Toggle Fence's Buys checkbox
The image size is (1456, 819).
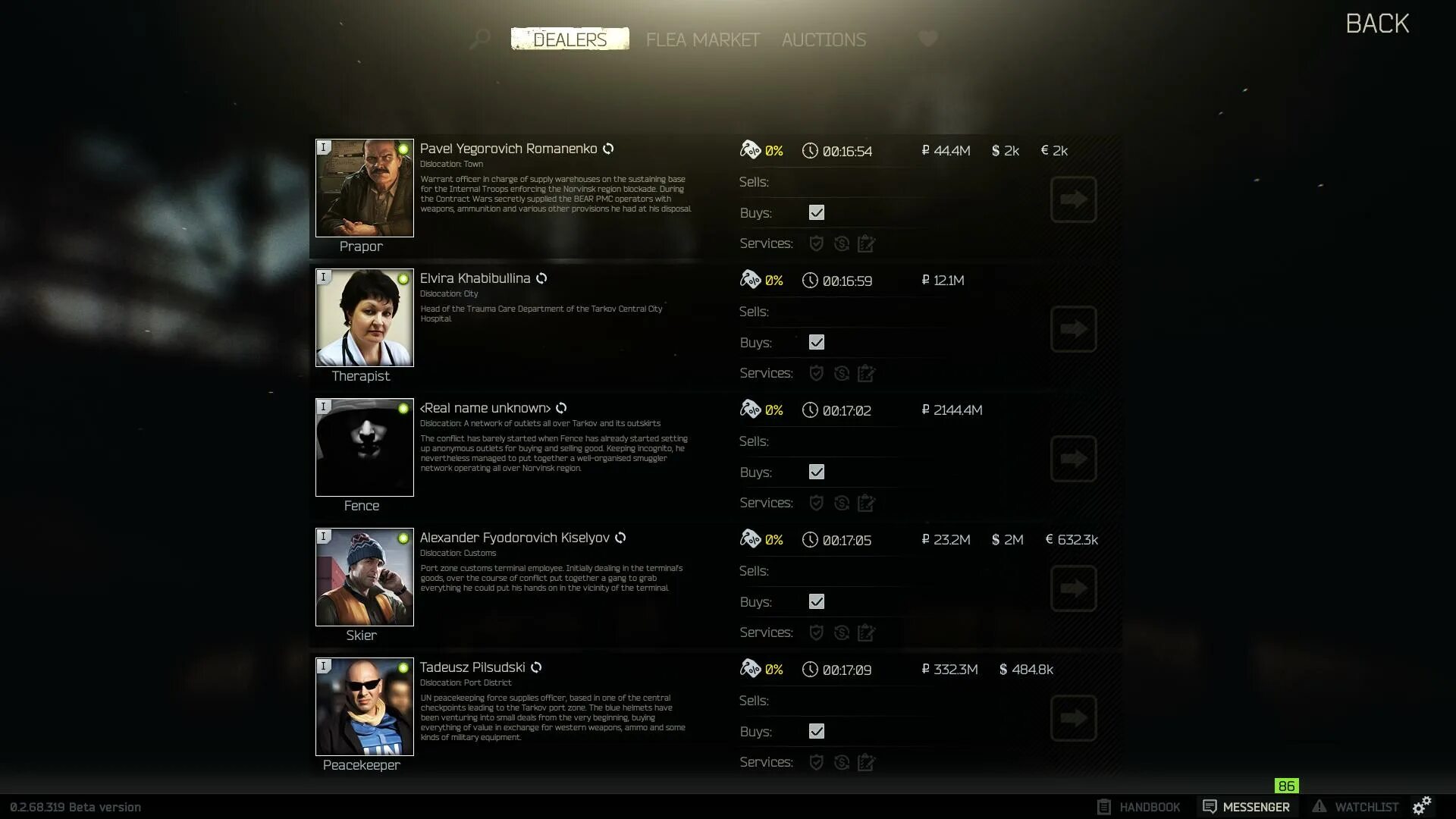click(816, 472)
